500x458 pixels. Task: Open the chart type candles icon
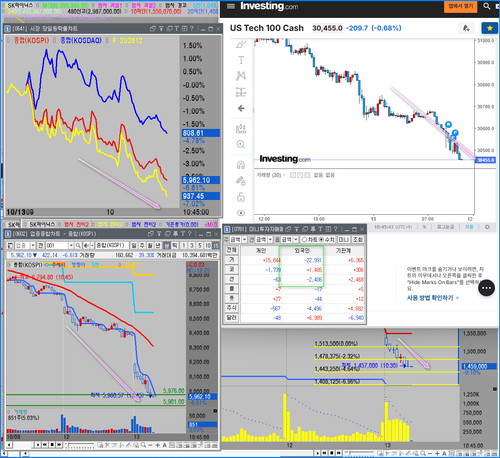[241, 129]
